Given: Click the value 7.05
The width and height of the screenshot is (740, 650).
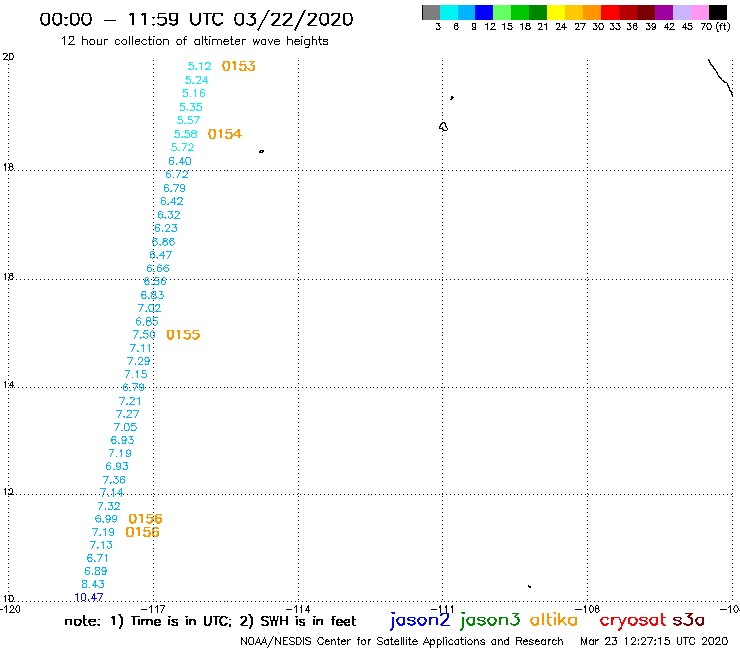Looking at the screenshot, I should tap(125, 427).
